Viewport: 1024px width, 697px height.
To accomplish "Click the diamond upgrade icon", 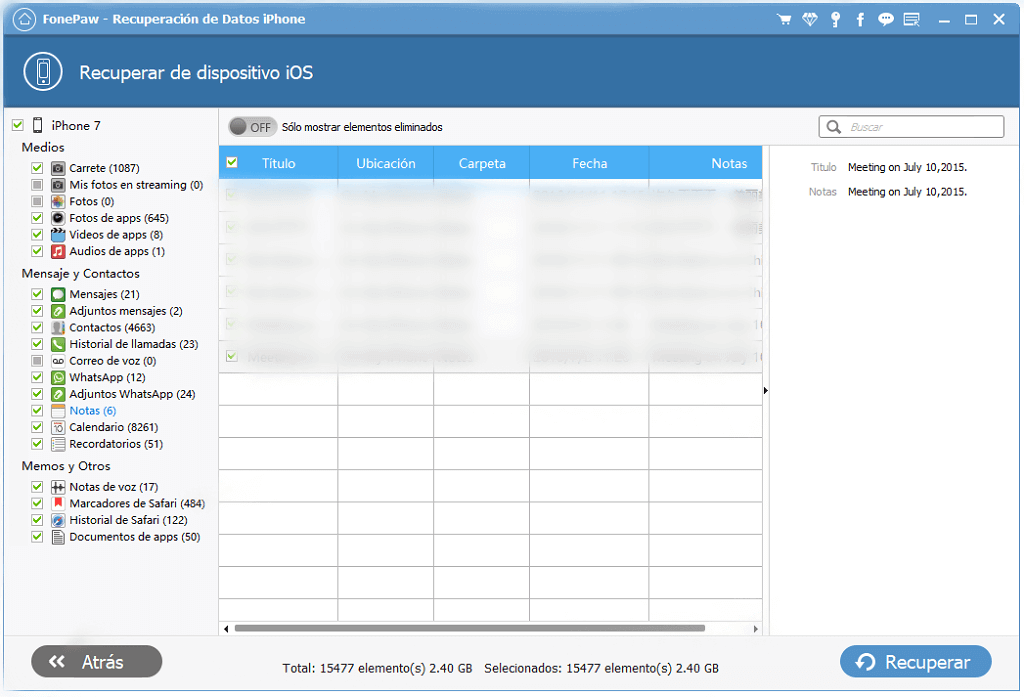I will [810, 20].
